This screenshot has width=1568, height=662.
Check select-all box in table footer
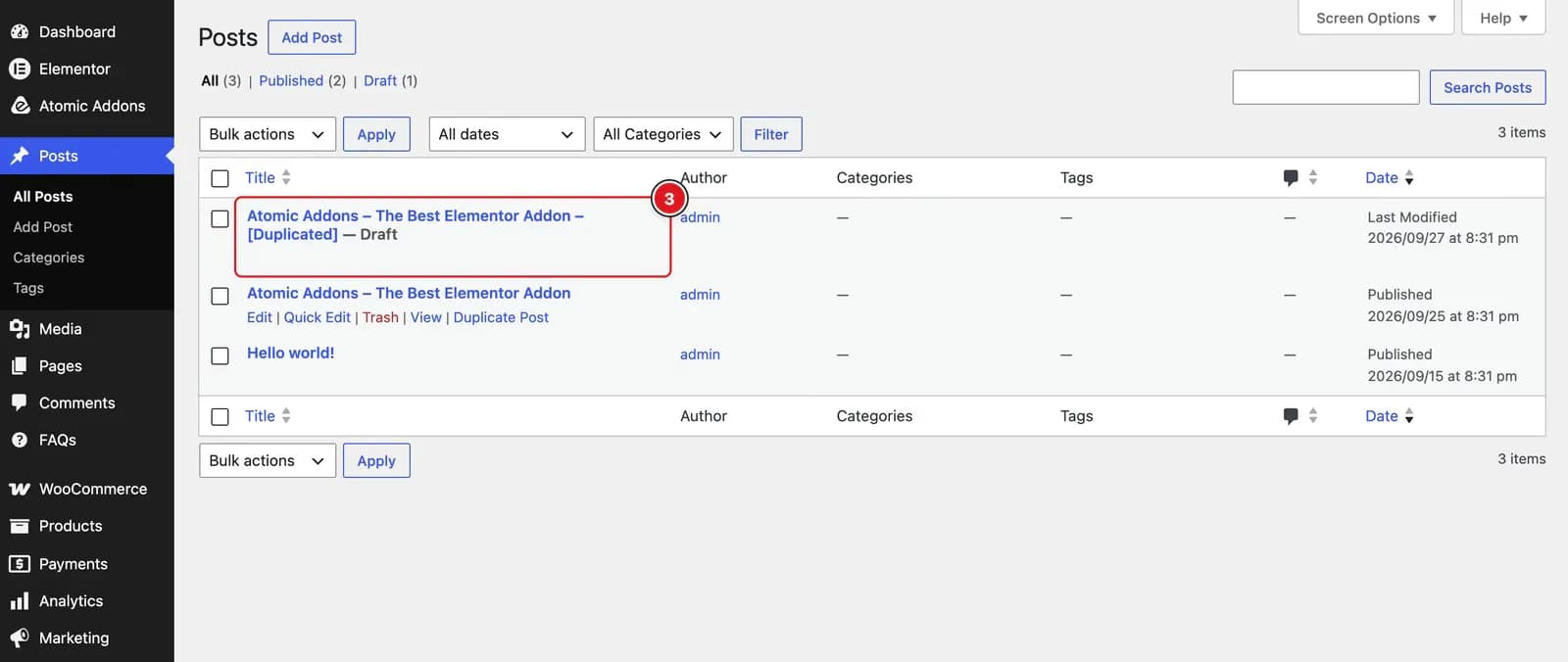point(220,416)
